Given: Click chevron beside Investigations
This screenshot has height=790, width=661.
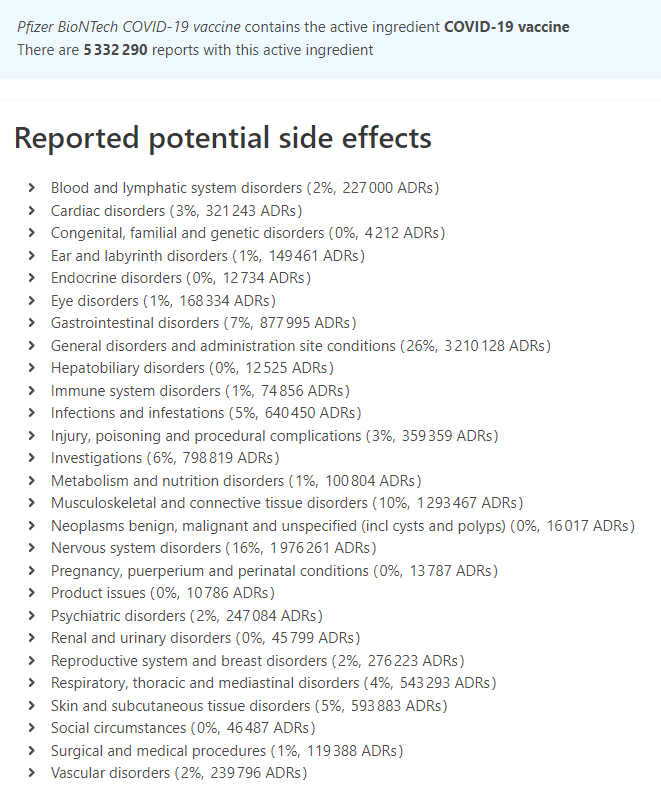Looking at the screenshot, I should click(32, 458).
